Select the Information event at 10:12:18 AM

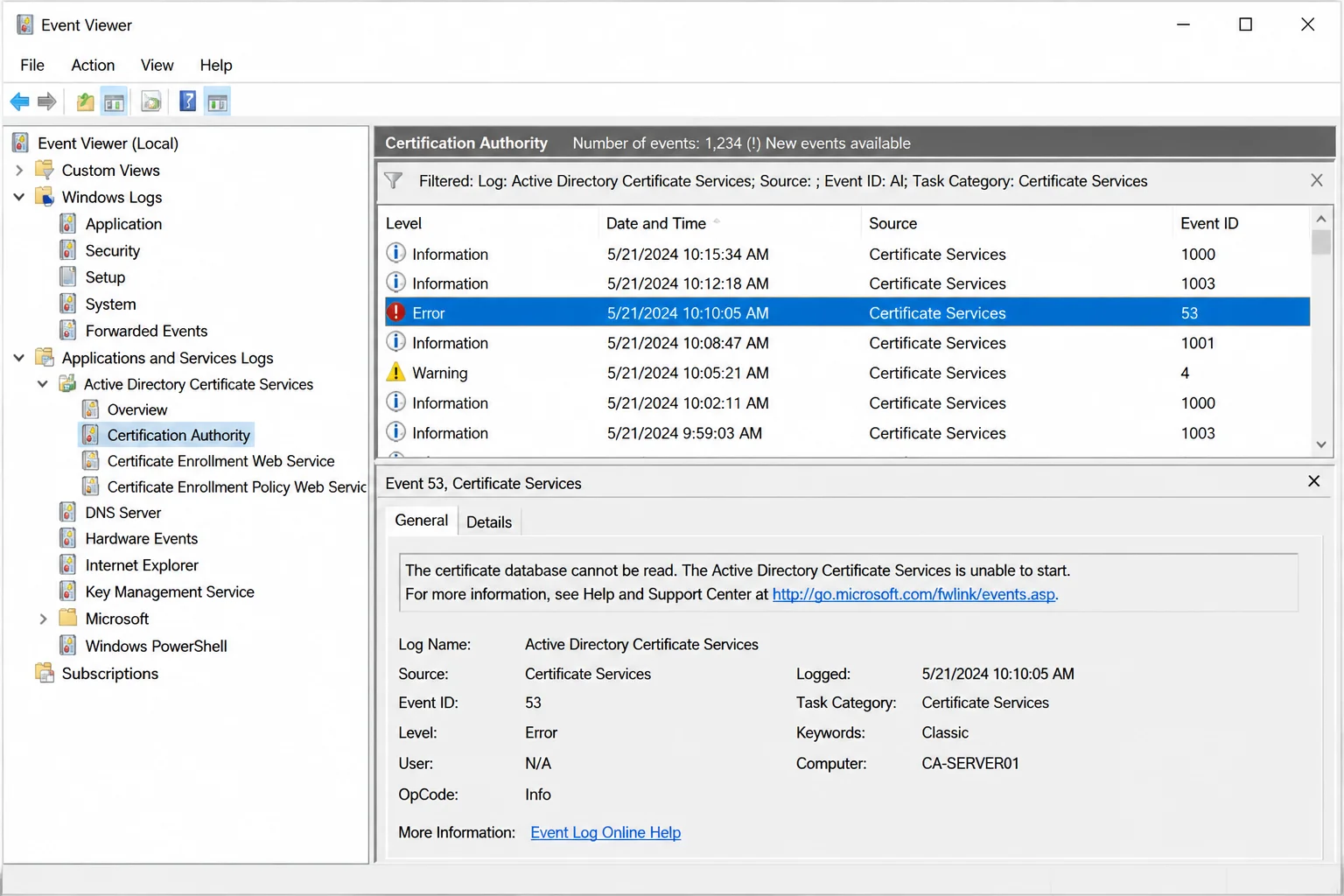847,283
